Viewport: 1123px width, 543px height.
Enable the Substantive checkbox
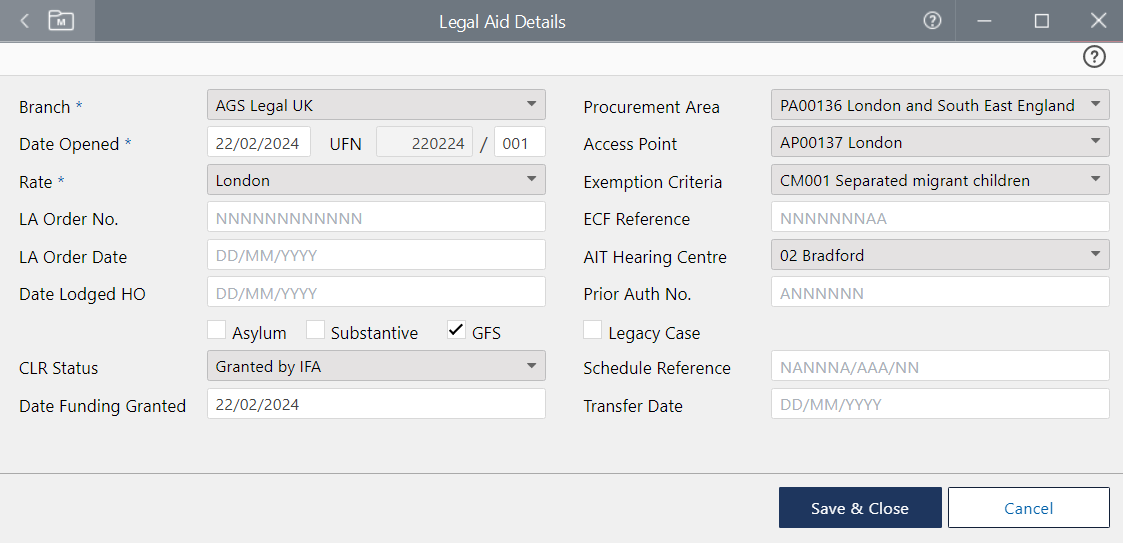[x=315, y=330]
